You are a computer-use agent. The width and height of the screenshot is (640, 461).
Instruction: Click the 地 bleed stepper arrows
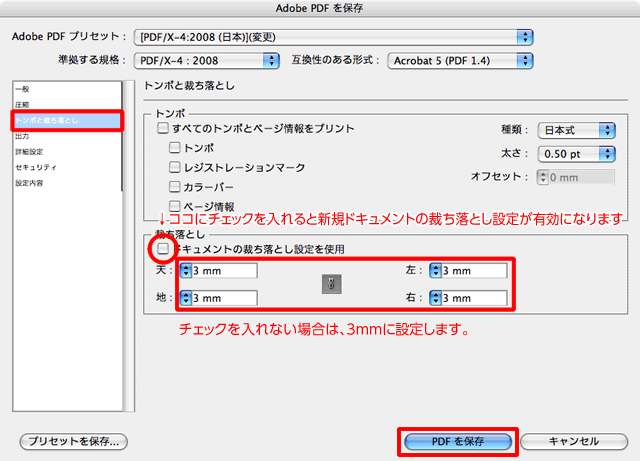[x=186, y=298]
